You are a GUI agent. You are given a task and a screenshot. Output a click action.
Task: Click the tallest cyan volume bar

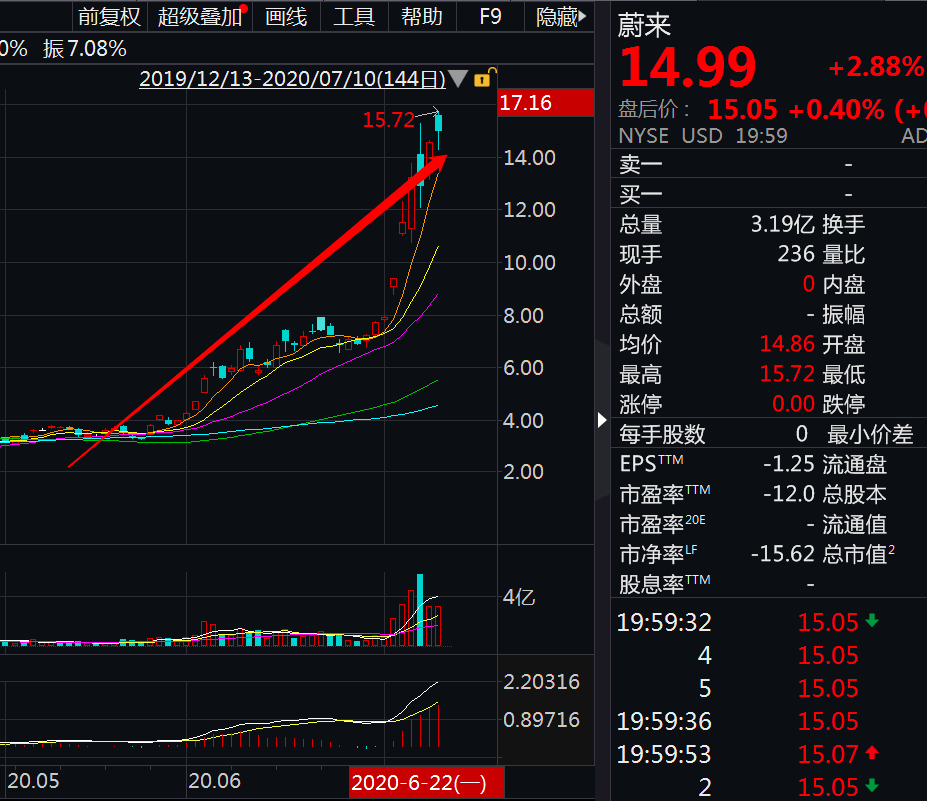click(420, 610)
